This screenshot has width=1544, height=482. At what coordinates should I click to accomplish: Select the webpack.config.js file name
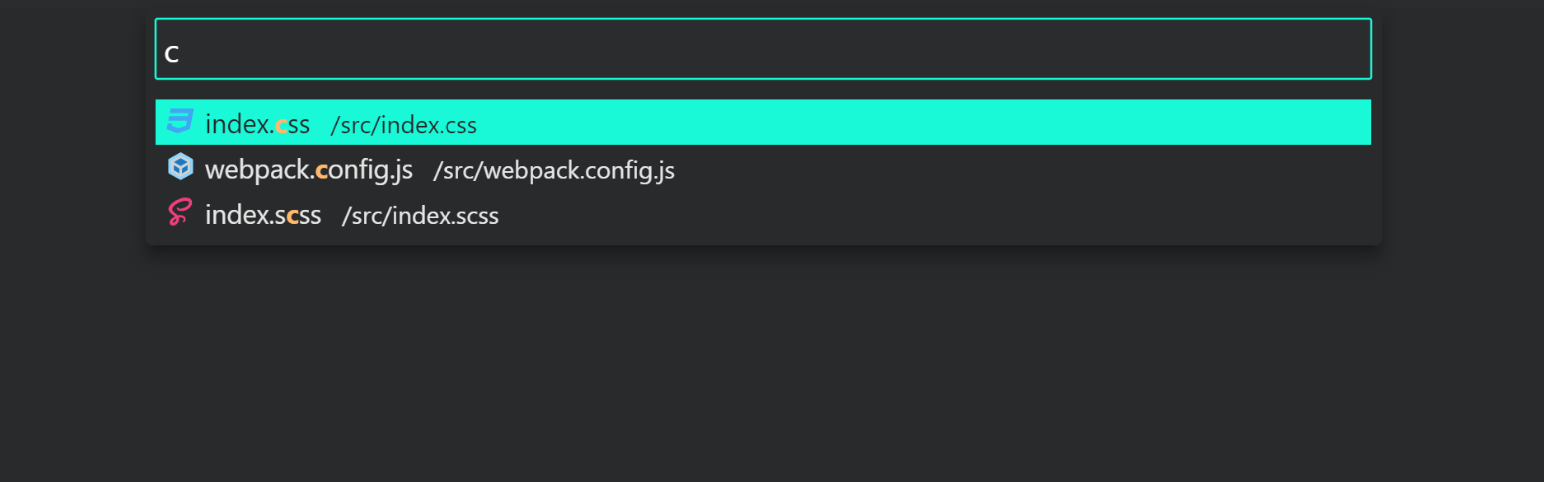coord(309,170)
